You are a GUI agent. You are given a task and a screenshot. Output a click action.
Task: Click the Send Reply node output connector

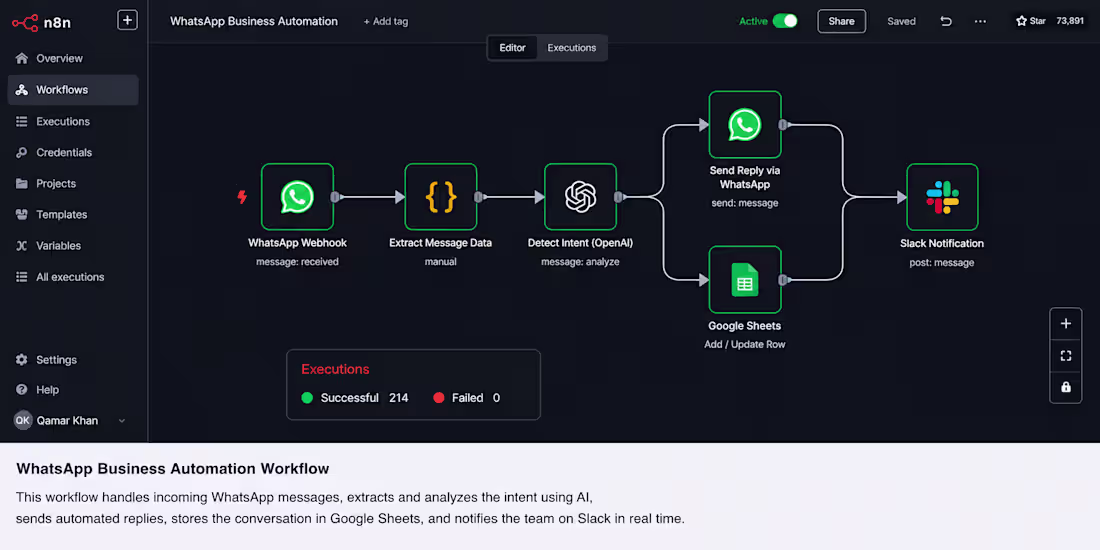784,125
